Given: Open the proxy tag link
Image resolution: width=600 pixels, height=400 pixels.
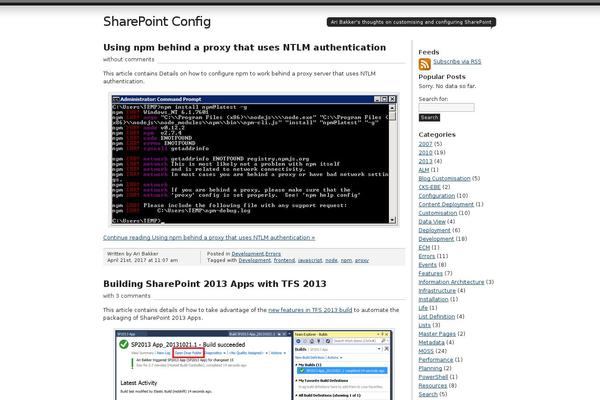Looking at the screenshot, I should (x=362, y=260).
